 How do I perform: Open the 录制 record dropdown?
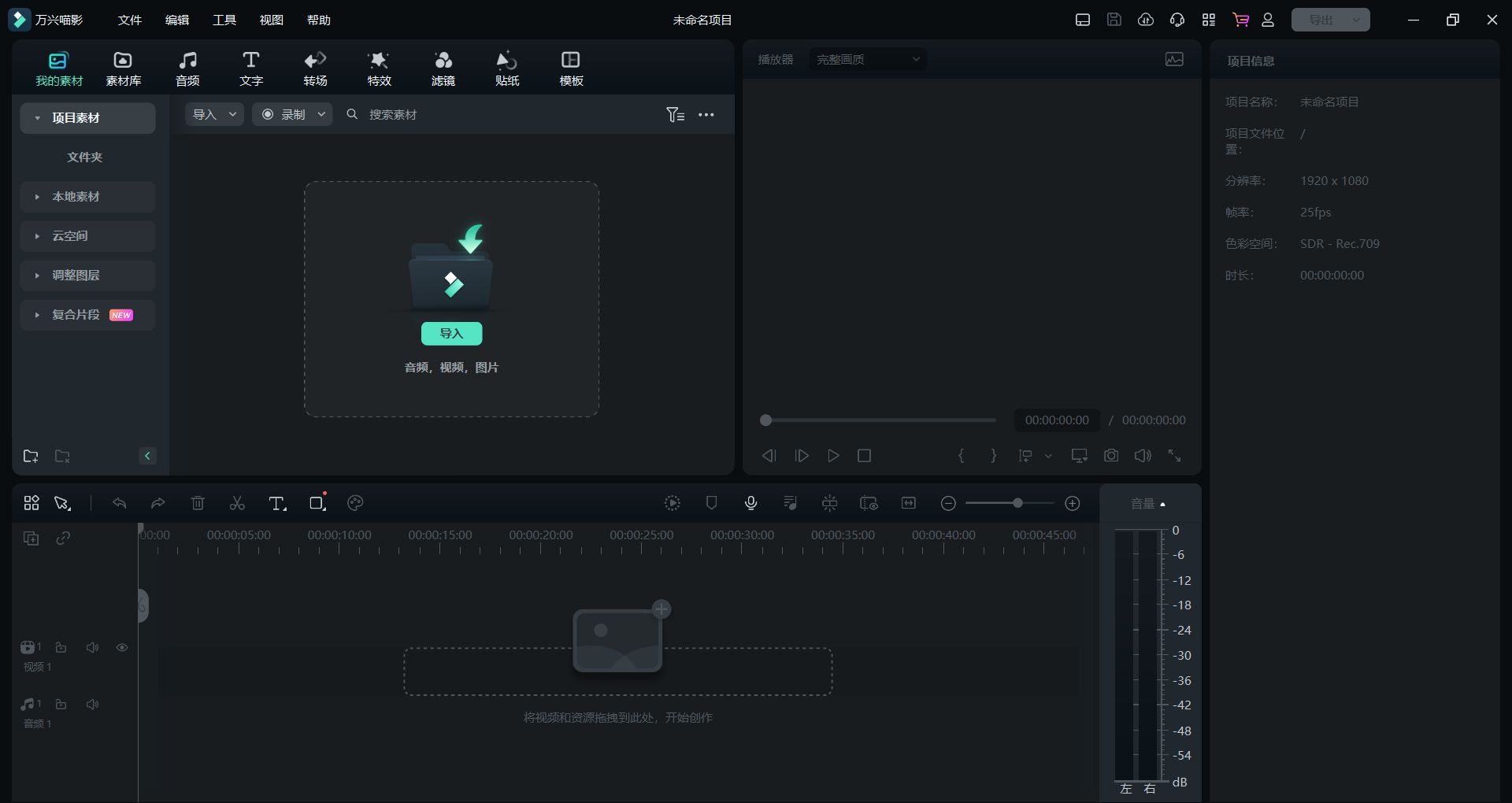[321, 115]
